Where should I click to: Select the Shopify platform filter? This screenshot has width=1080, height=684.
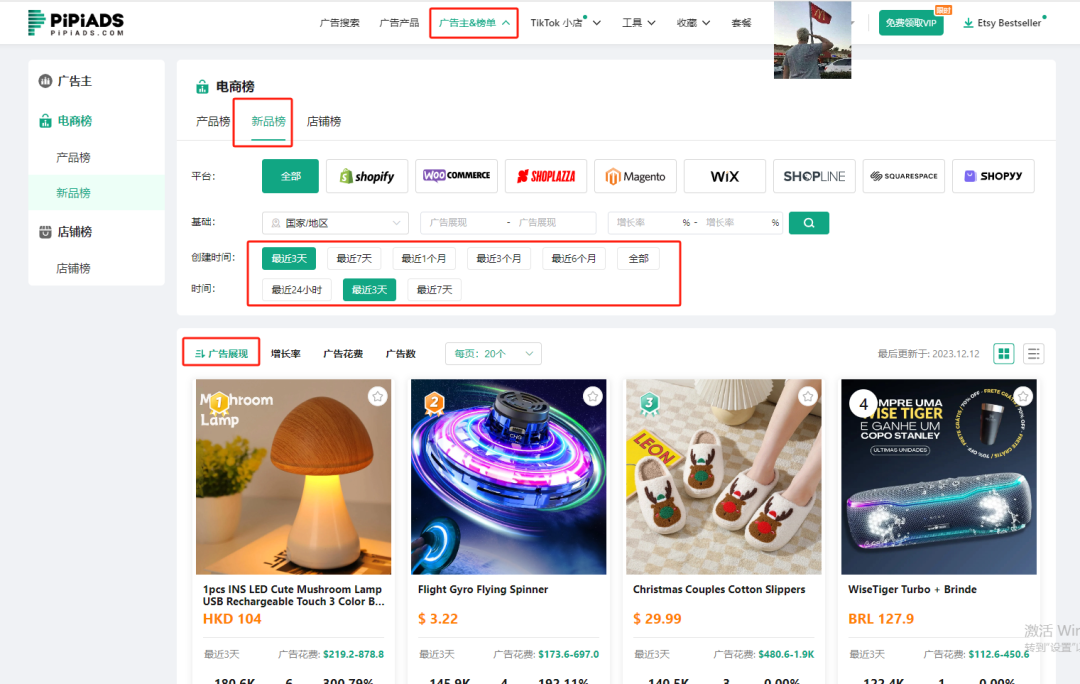(x=367, y=176)
